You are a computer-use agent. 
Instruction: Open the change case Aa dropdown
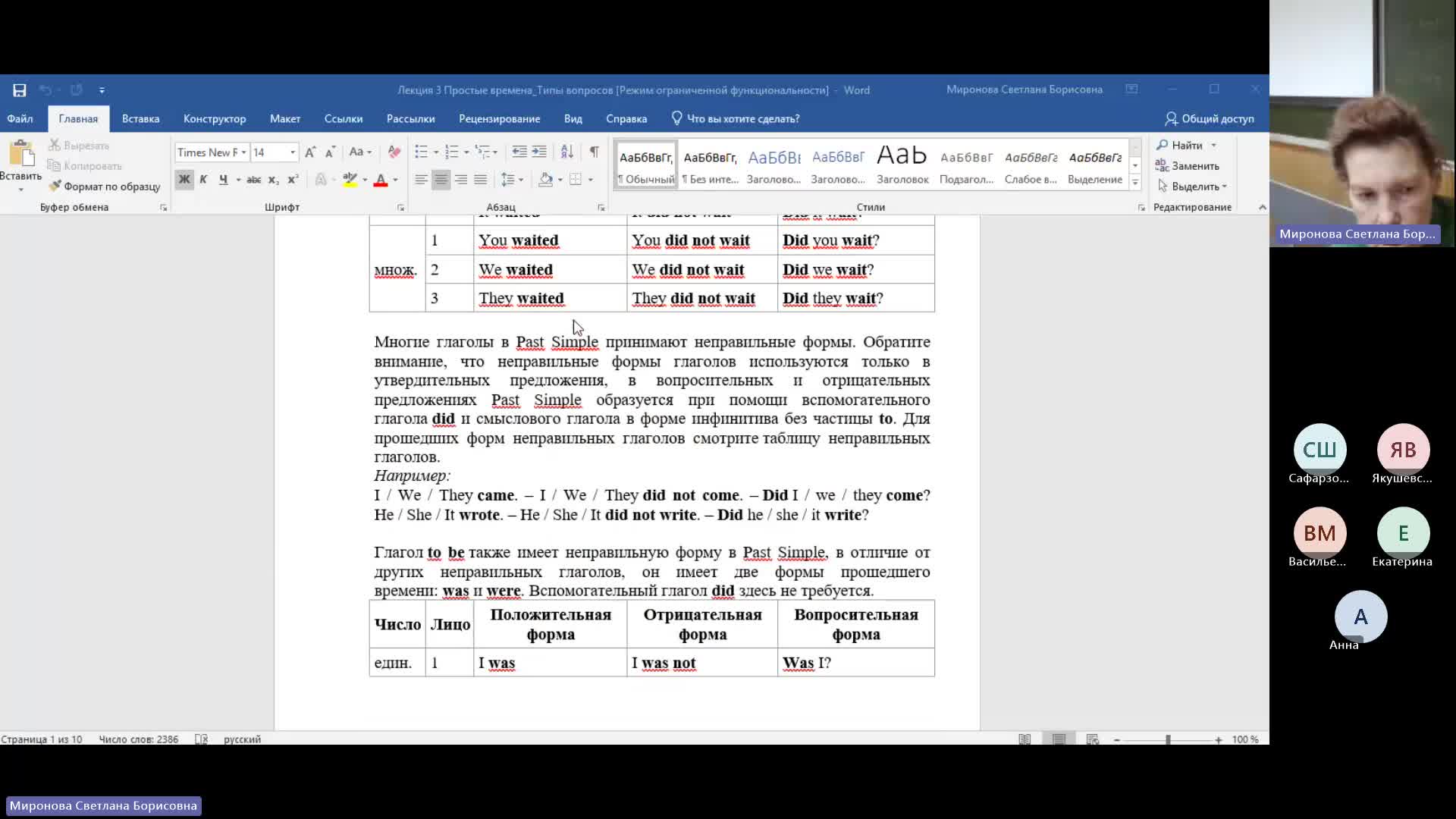point(360,152)
